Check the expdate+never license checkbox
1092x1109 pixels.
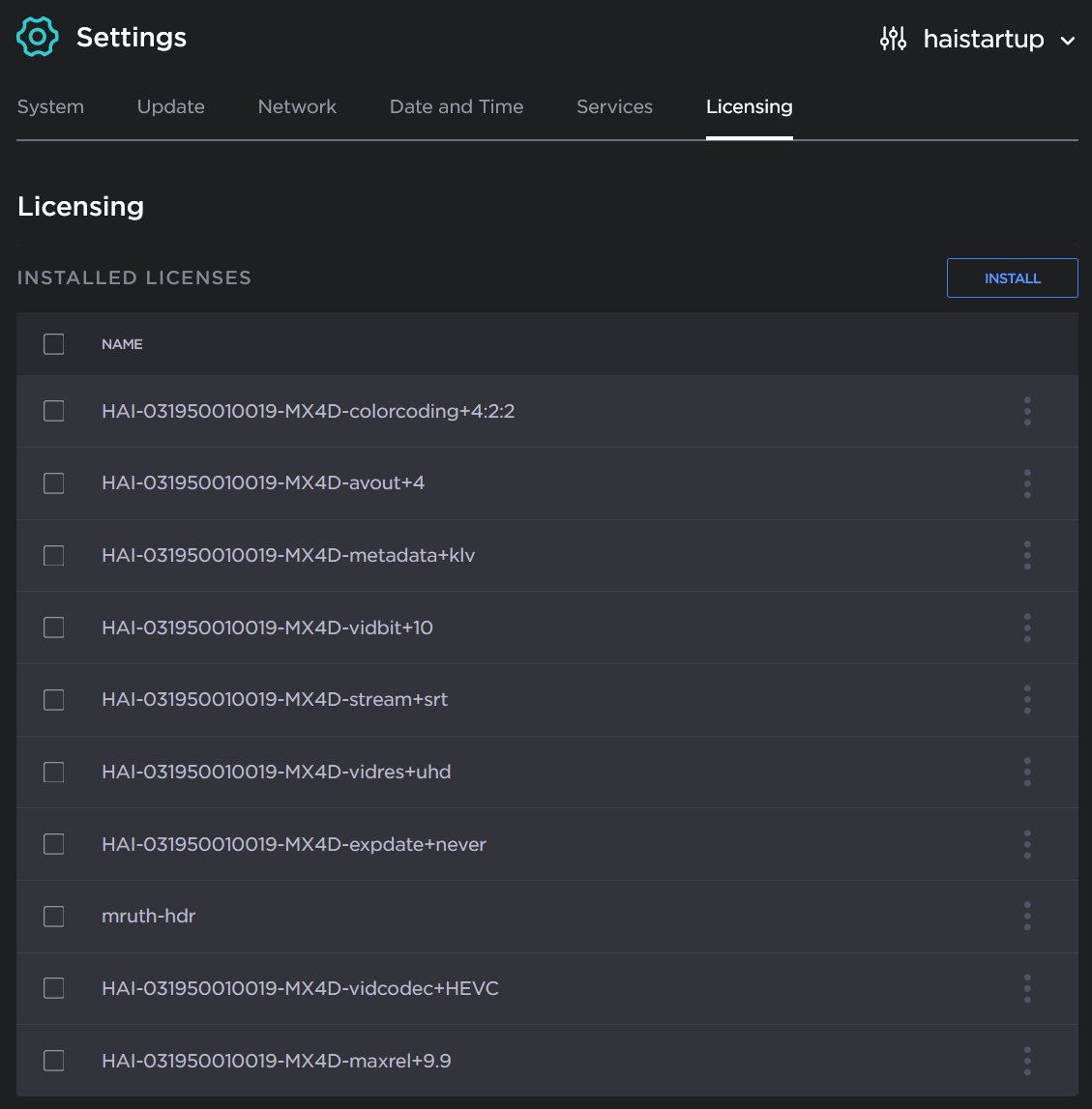(x=54, y=844)
